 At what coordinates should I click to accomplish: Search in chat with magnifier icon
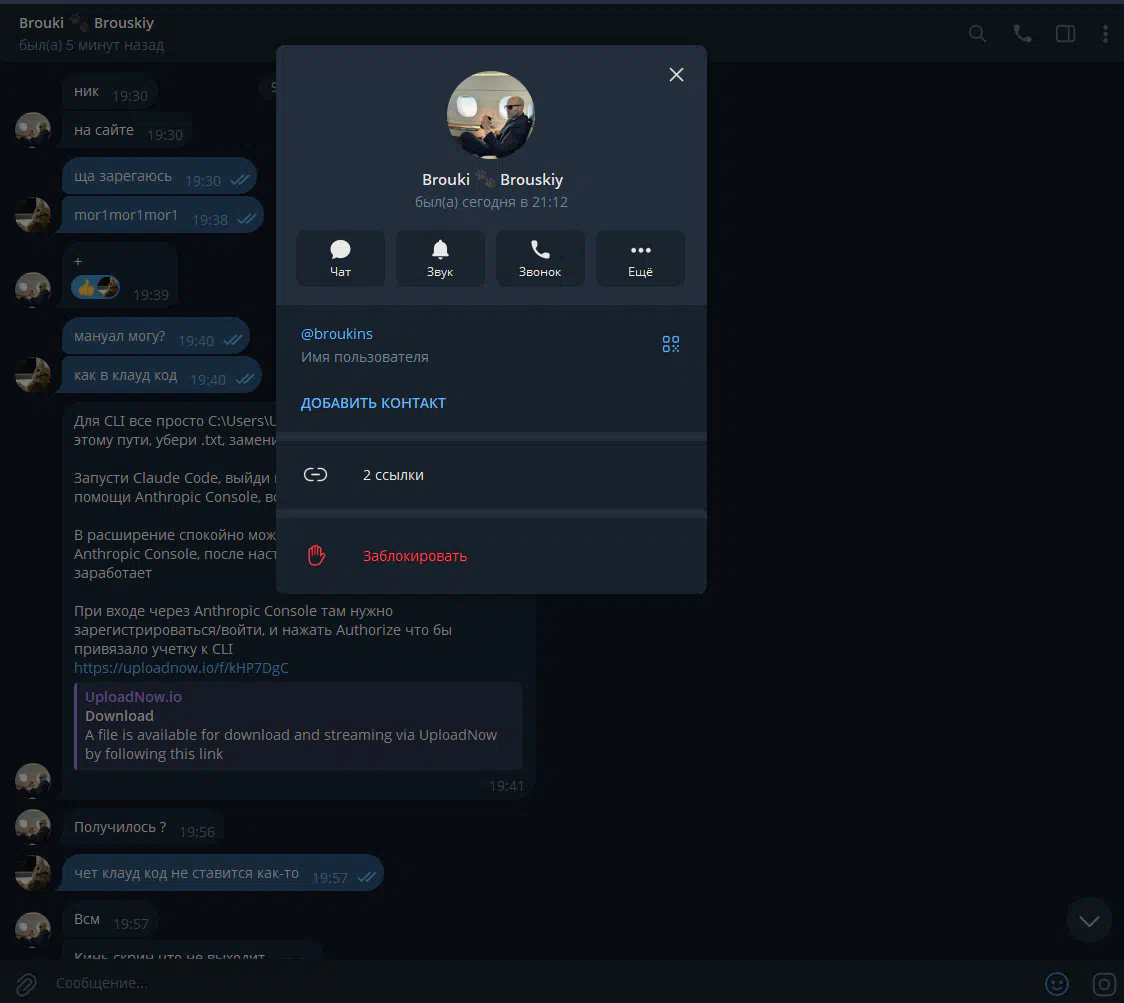(977, 33)
